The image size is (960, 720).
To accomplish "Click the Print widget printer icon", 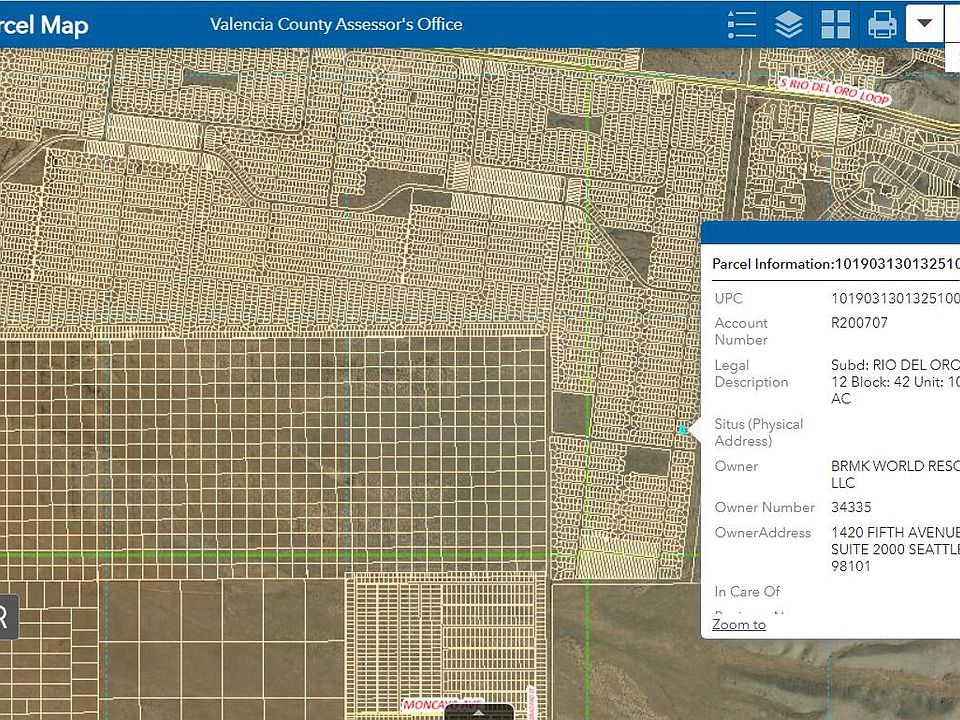I will click(882, 24).
